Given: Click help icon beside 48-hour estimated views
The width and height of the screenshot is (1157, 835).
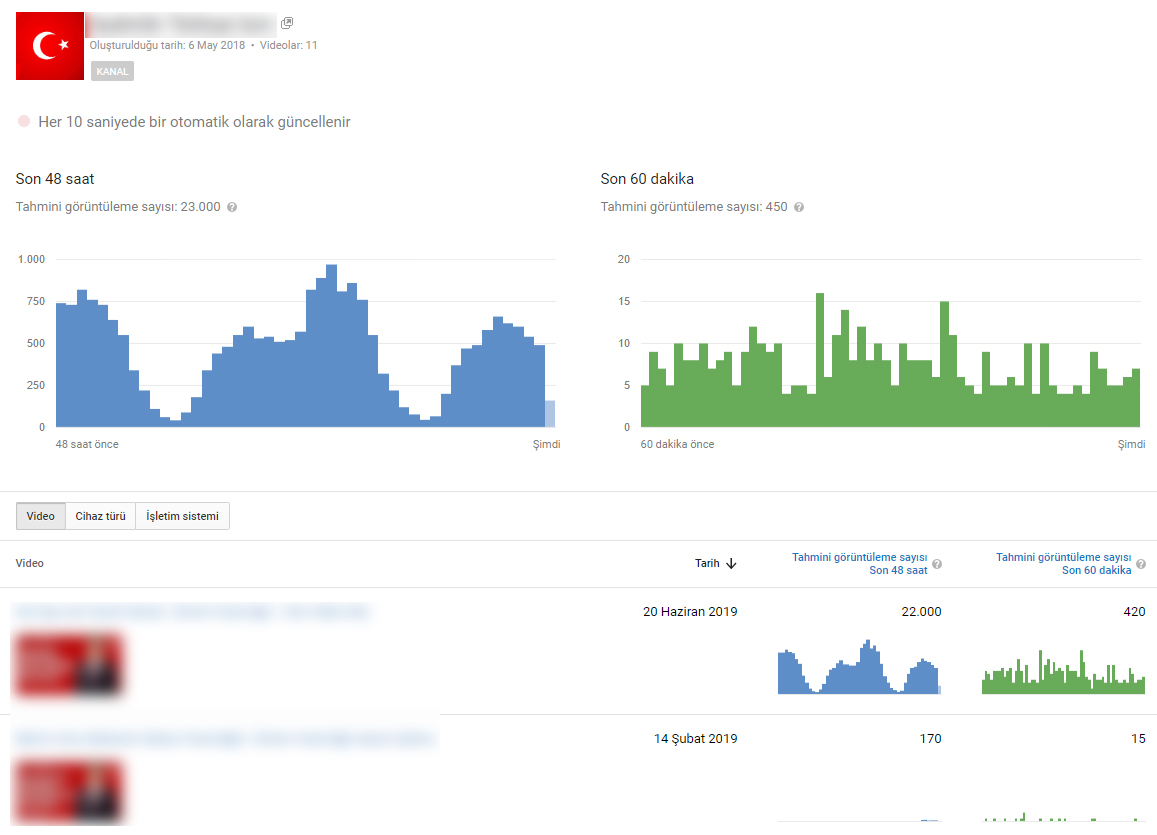Looking at the screenshot, I should (x=232, y=207).
